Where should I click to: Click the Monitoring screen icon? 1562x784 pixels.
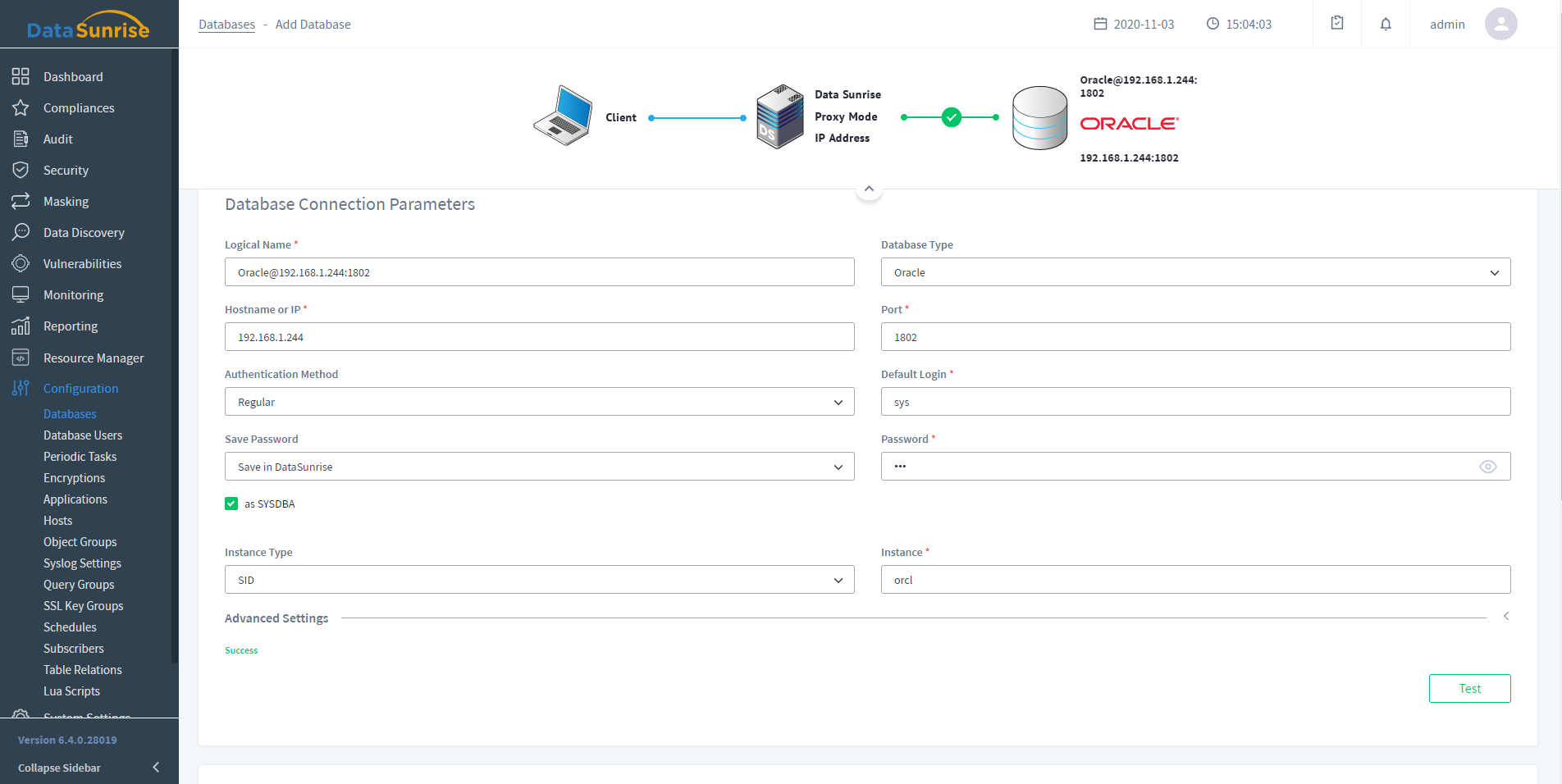(21, 294)
